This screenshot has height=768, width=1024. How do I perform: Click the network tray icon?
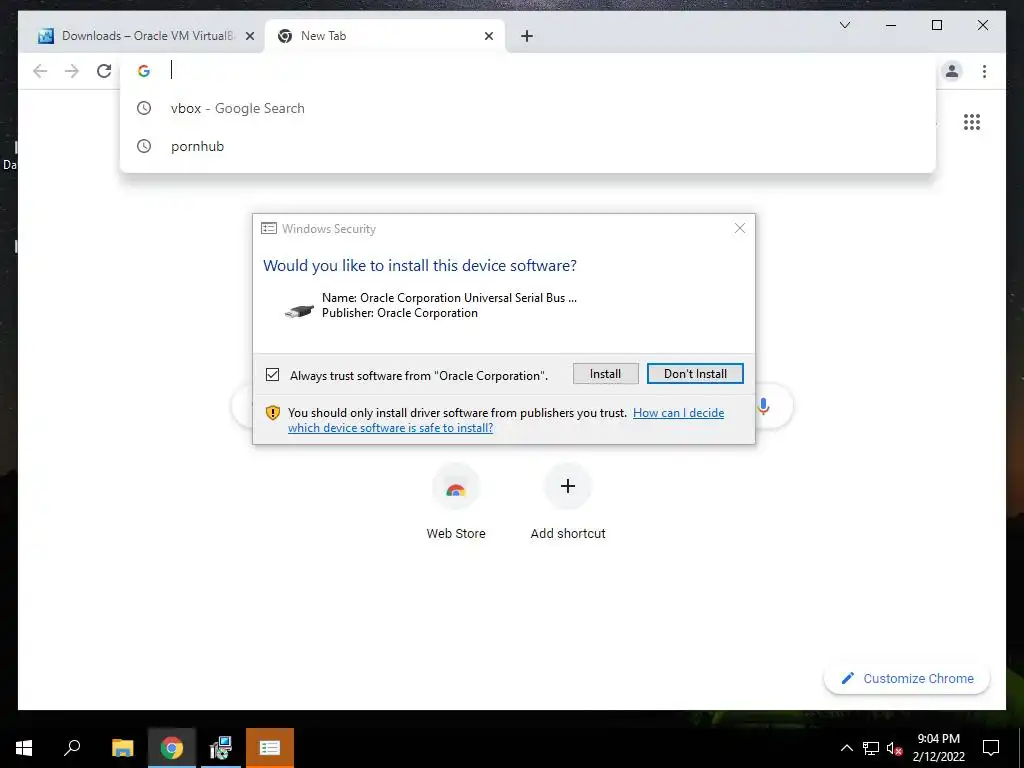coord(871,748)
